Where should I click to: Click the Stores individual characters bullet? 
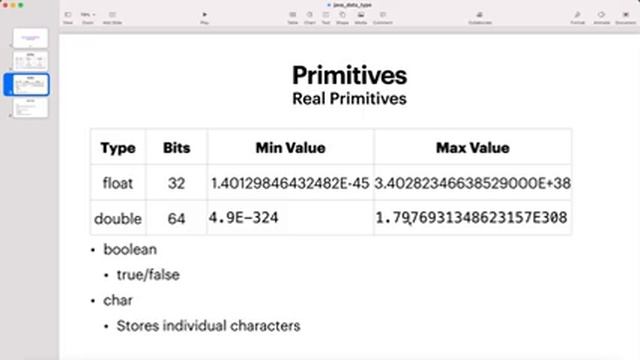tap(208, 326)
